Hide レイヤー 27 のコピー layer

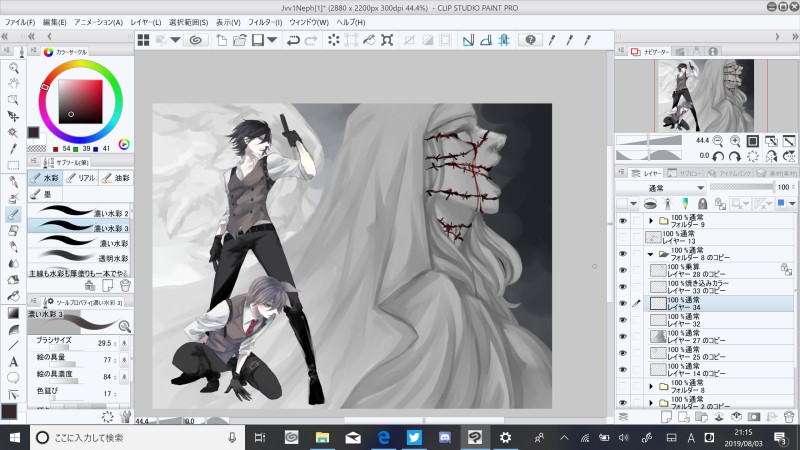(x=622, y=337)
